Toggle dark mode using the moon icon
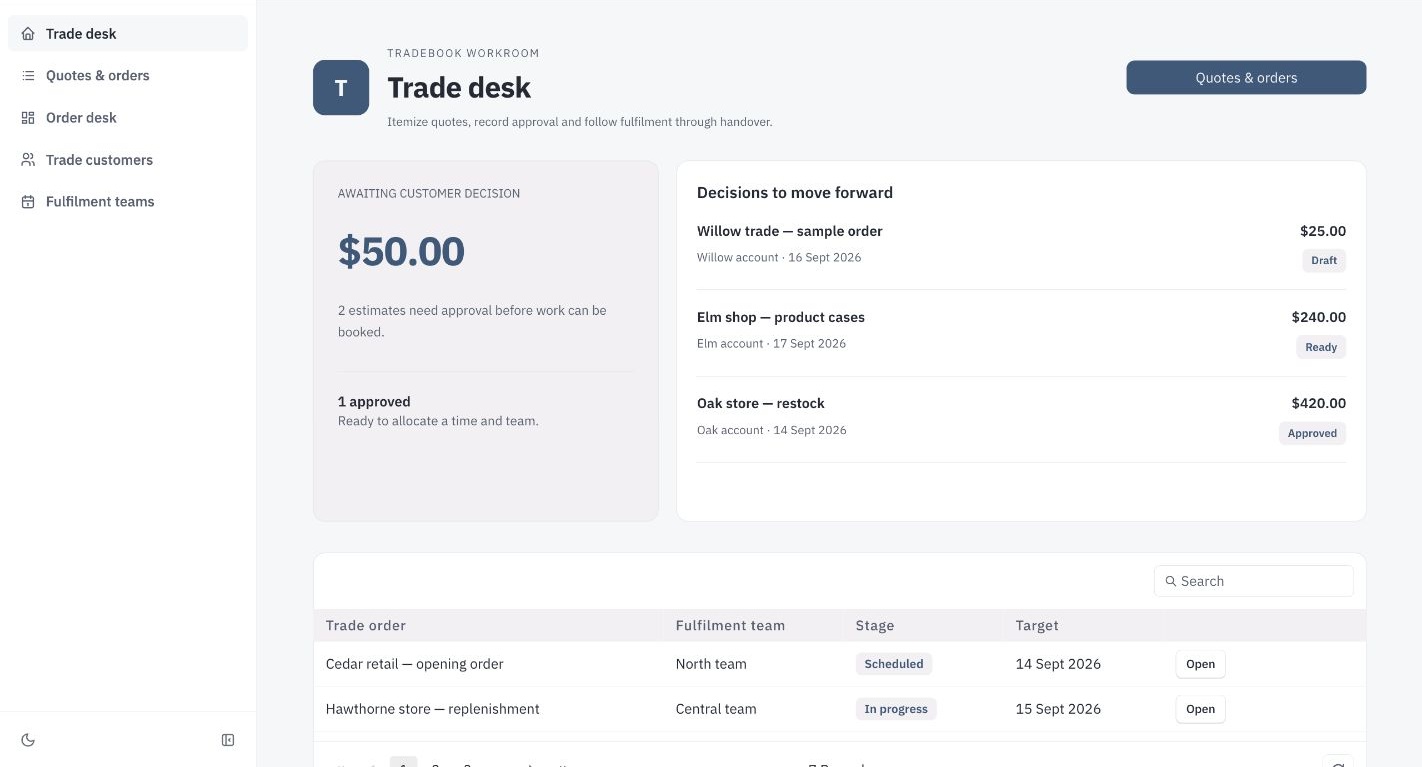Viewport: 1422px width, 767px height. click(28, 740)
